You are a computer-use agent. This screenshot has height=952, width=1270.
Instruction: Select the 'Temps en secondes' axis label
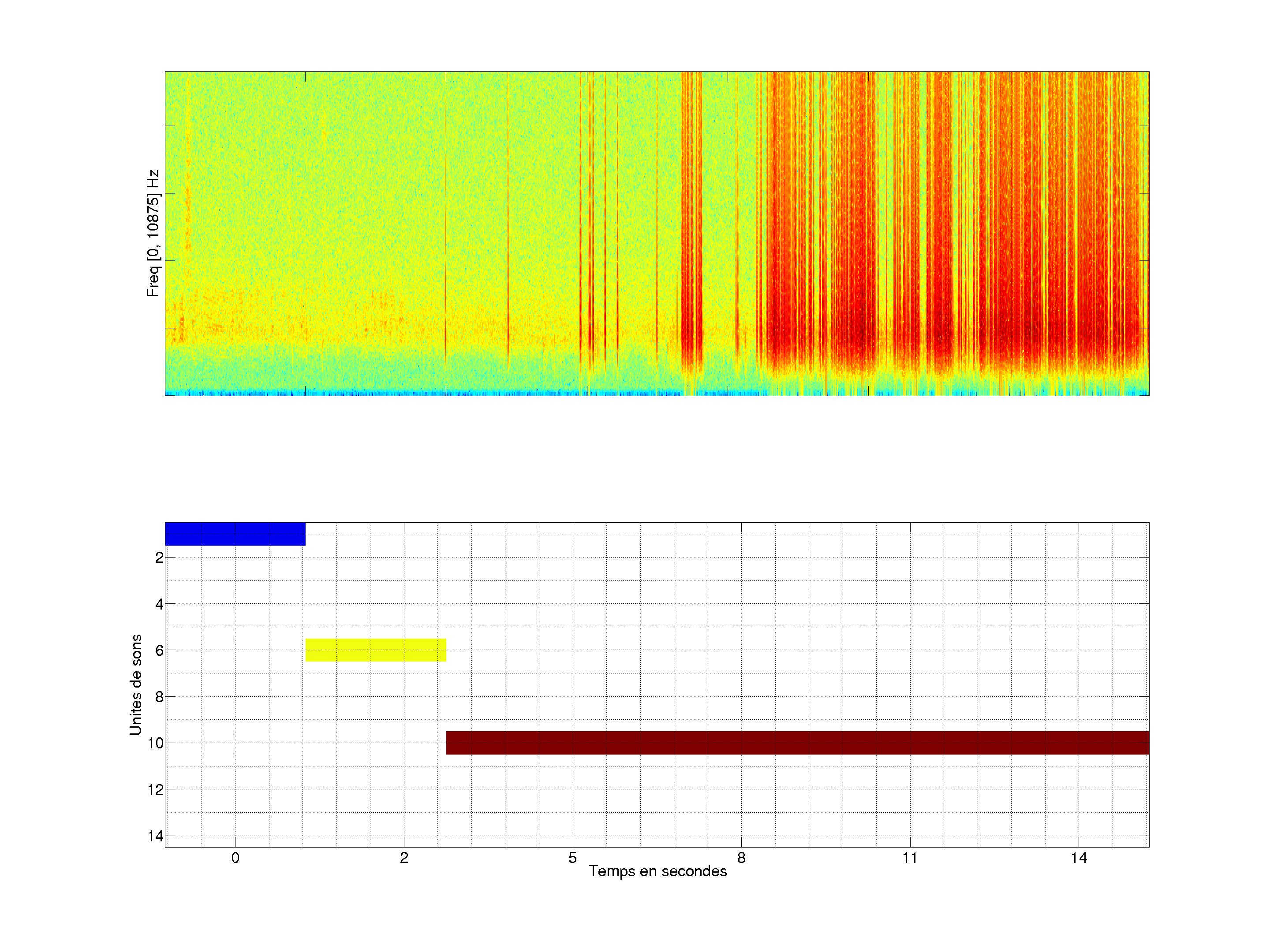[x=657, y=871]
